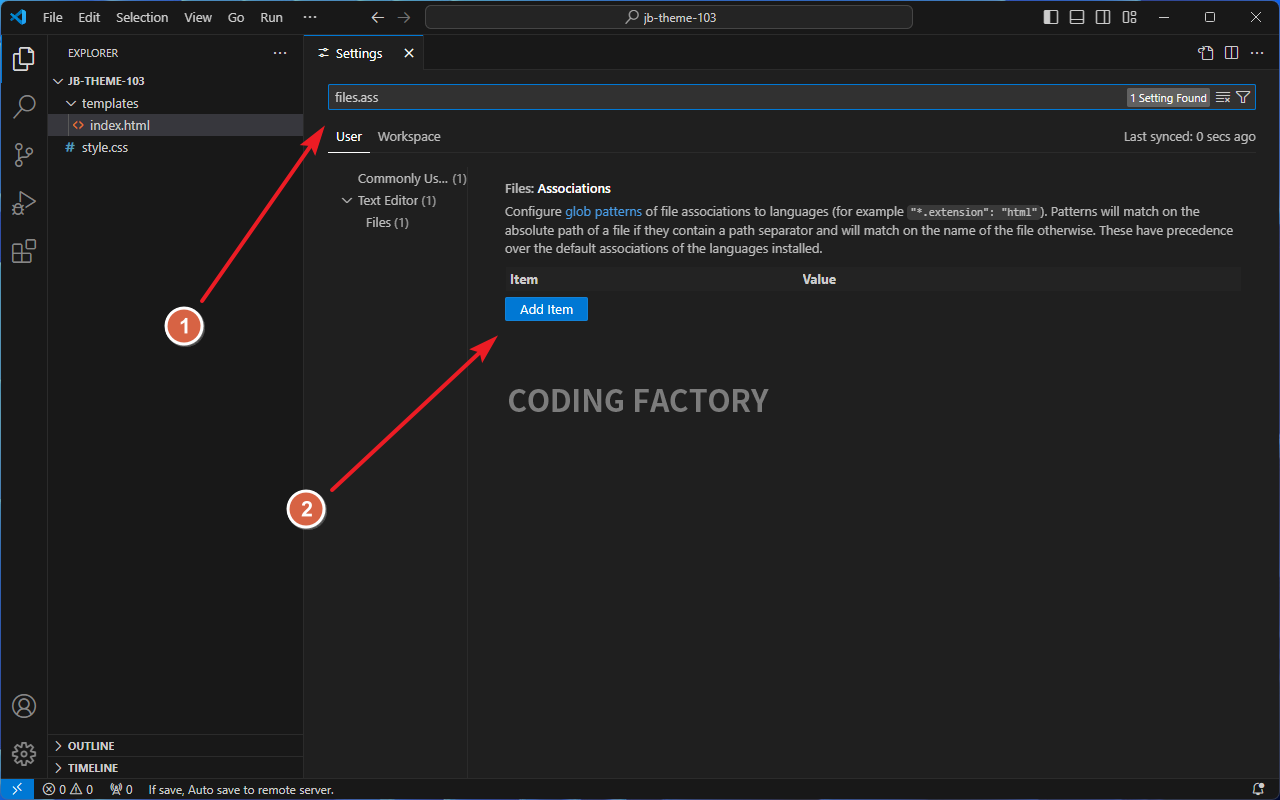Click the EXPLORER panel title
The image size is (1280, 800).
click(93, 53)
